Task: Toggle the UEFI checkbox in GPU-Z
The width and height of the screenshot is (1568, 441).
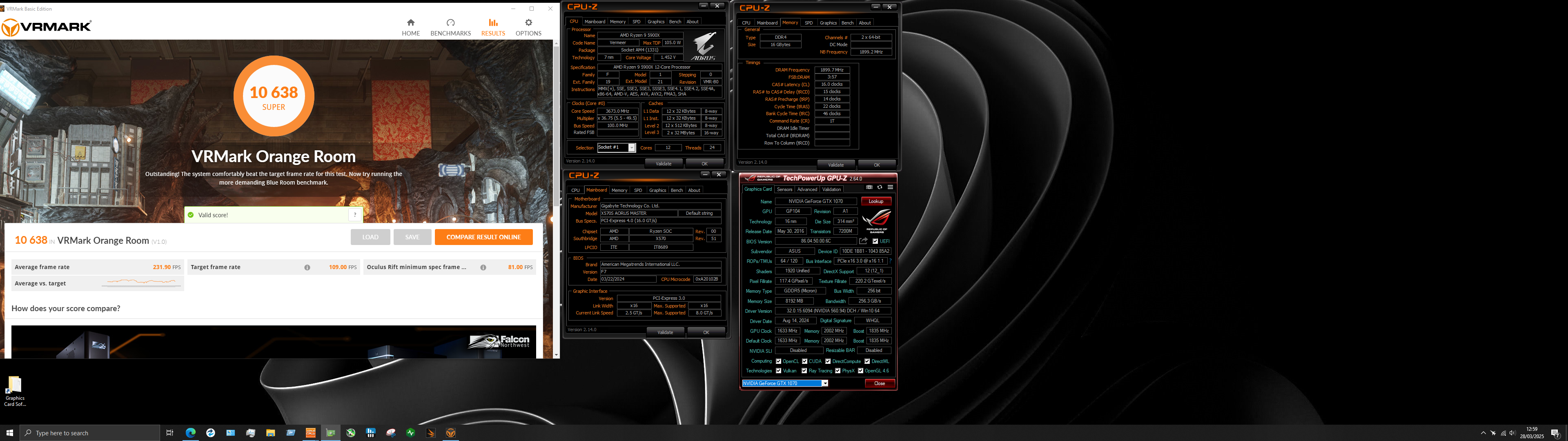Action: tap(875, 241)
